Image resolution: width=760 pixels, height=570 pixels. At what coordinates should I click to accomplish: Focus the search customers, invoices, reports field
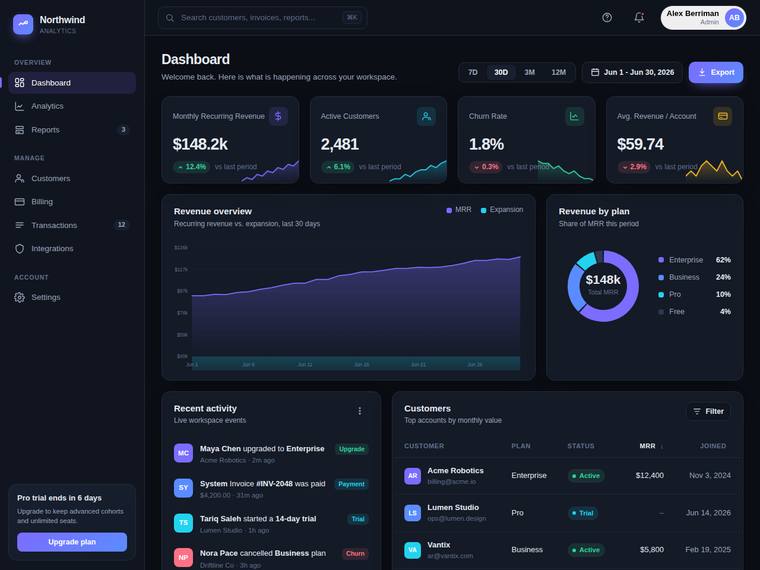tap(262, 17)
